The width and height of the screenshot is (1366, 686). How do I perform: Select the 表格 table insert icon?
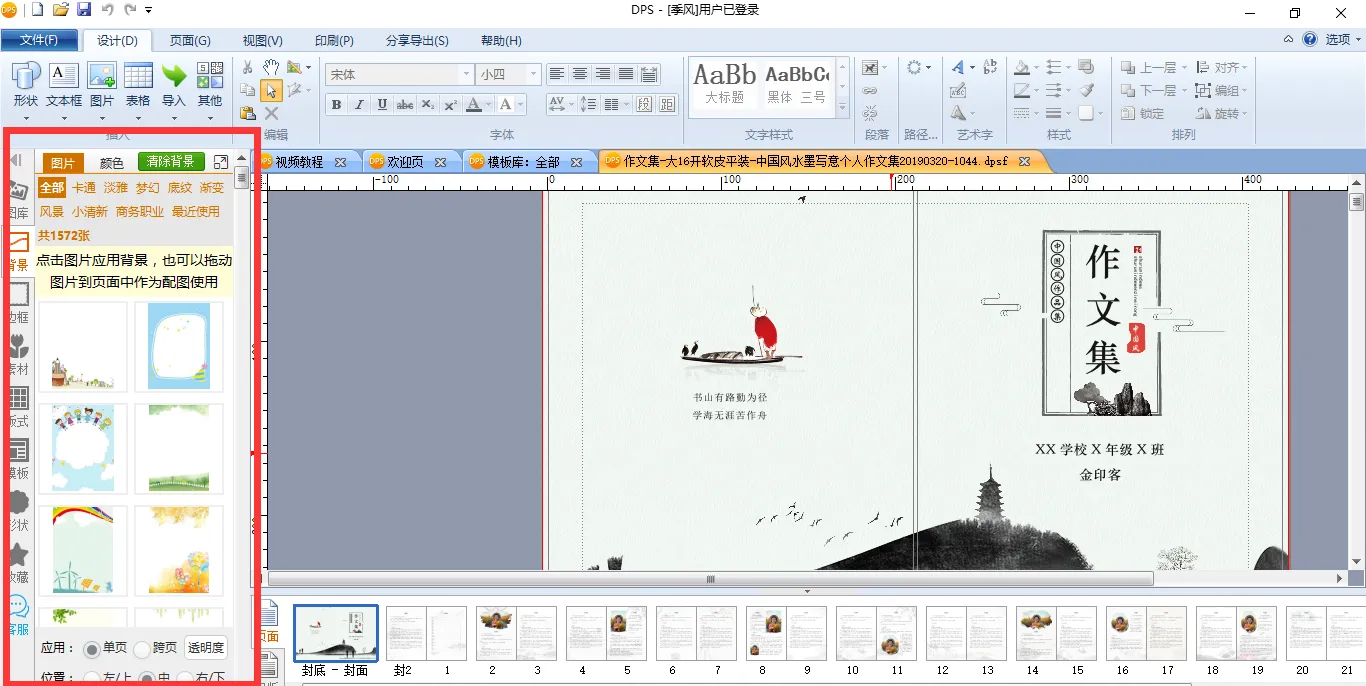(138, 78)
